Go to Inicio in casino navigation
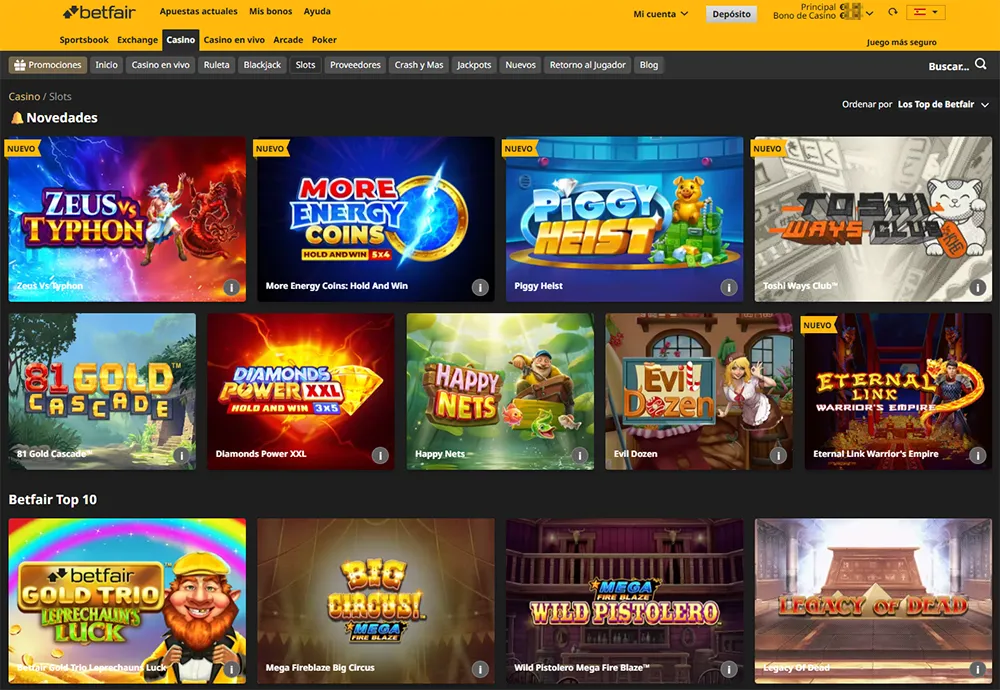Screen dimensions: 1000x690 tap(107, 65)
